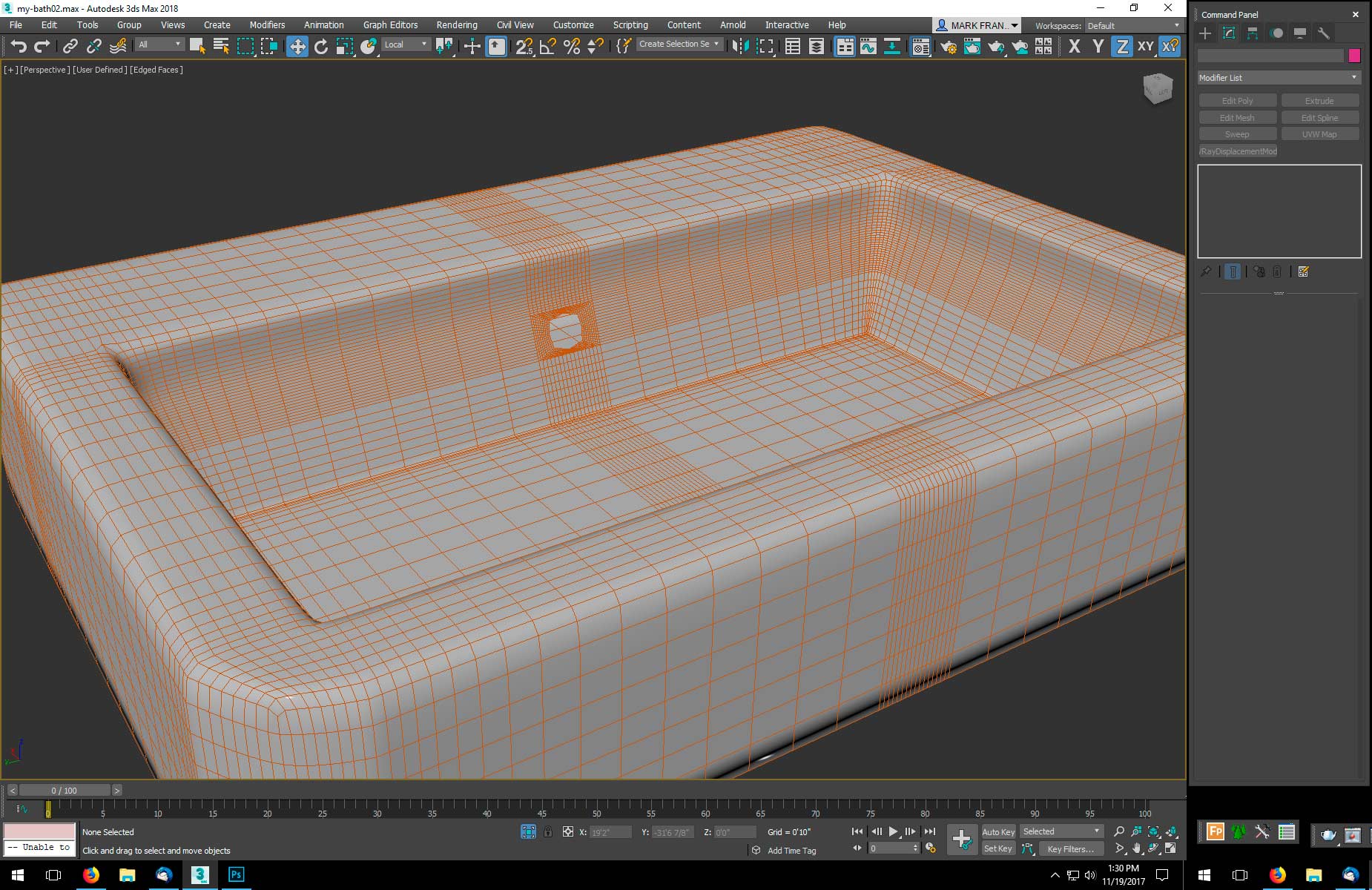Screen dimensions: 1372x890
Task: Undo the last action in toolbar
Action: 19,46
